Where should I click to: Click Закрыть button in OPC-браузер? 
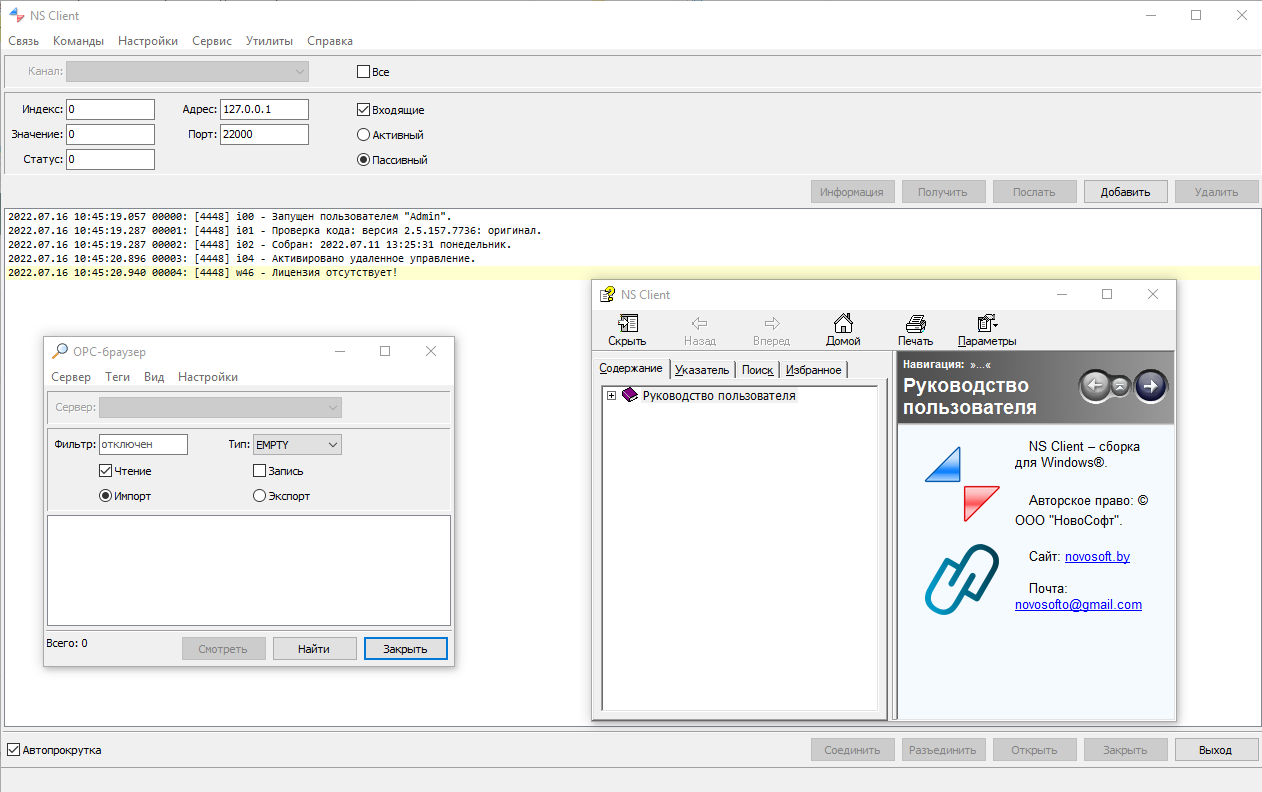[405, 649]
